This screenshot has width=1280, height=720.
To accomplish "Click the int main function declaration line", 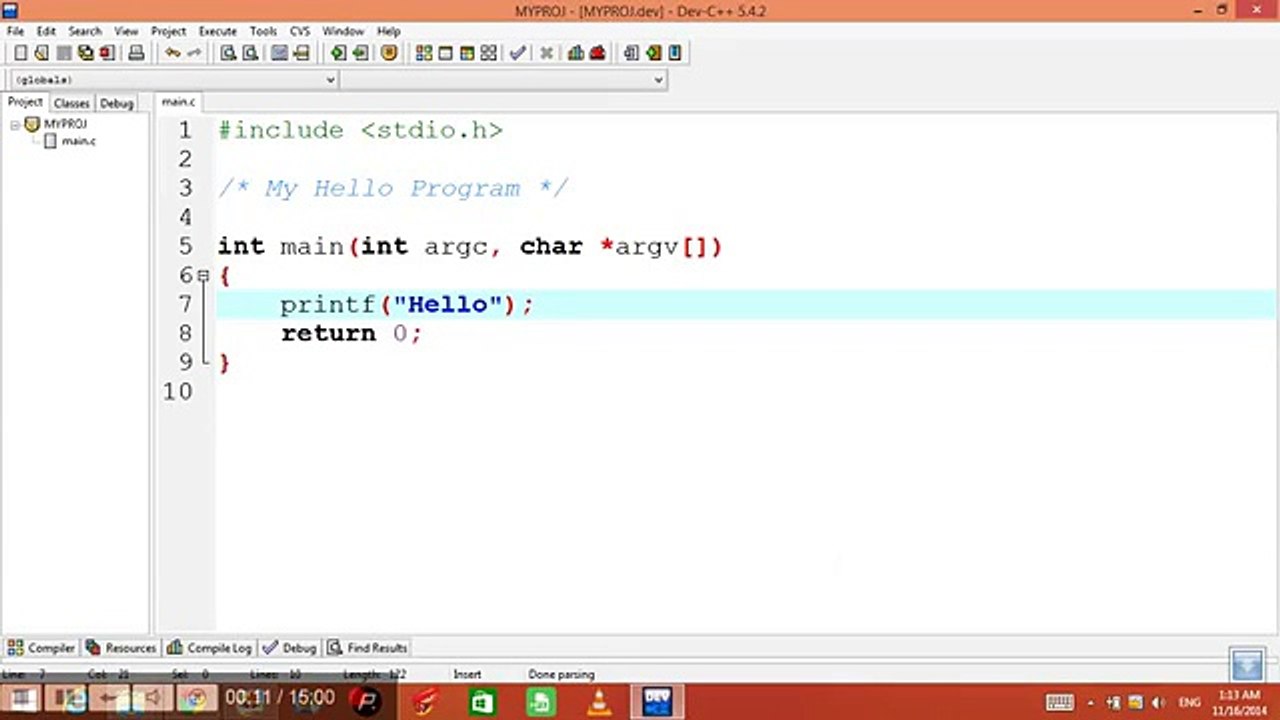I will tap(470, 246).
